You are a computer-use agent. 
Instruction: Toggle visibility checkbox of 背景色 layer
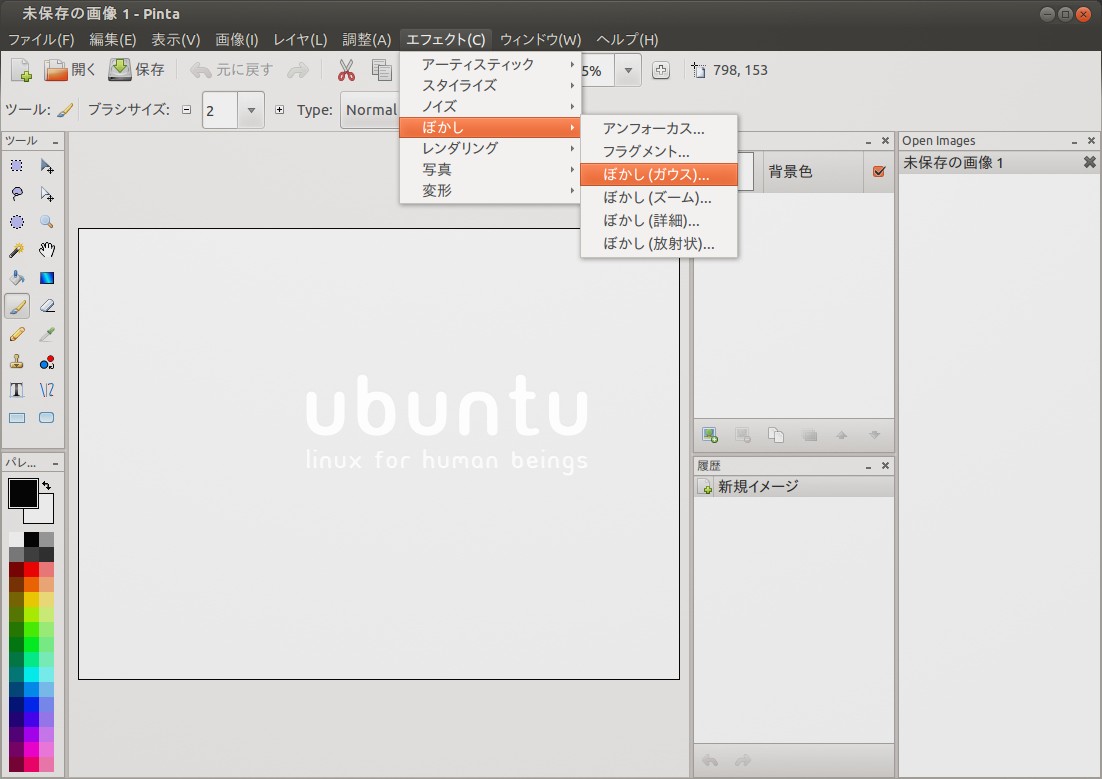(x=879, y=172)
